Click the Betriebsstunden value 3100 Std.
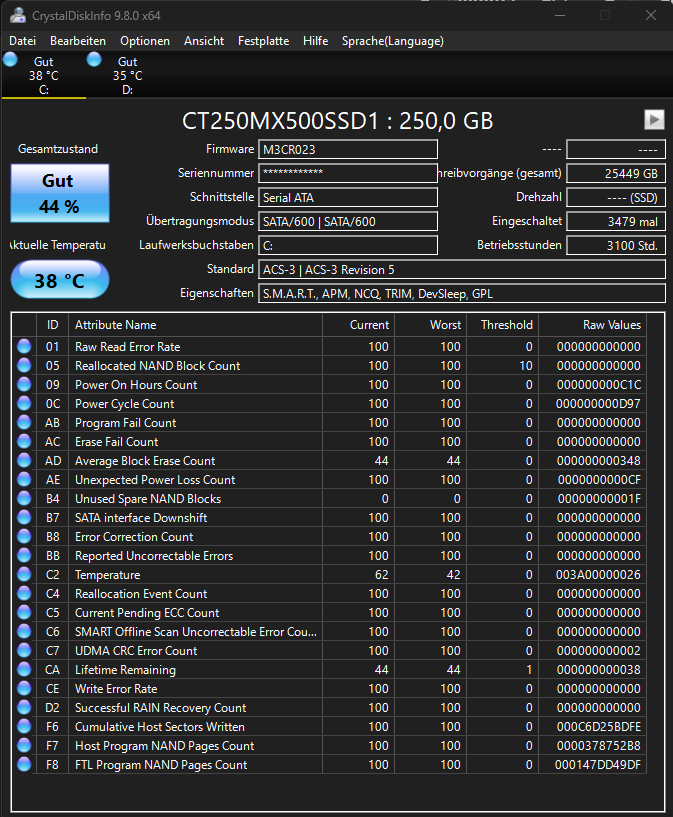This screenshot has height=817, width=673. (x=616, y=245)
